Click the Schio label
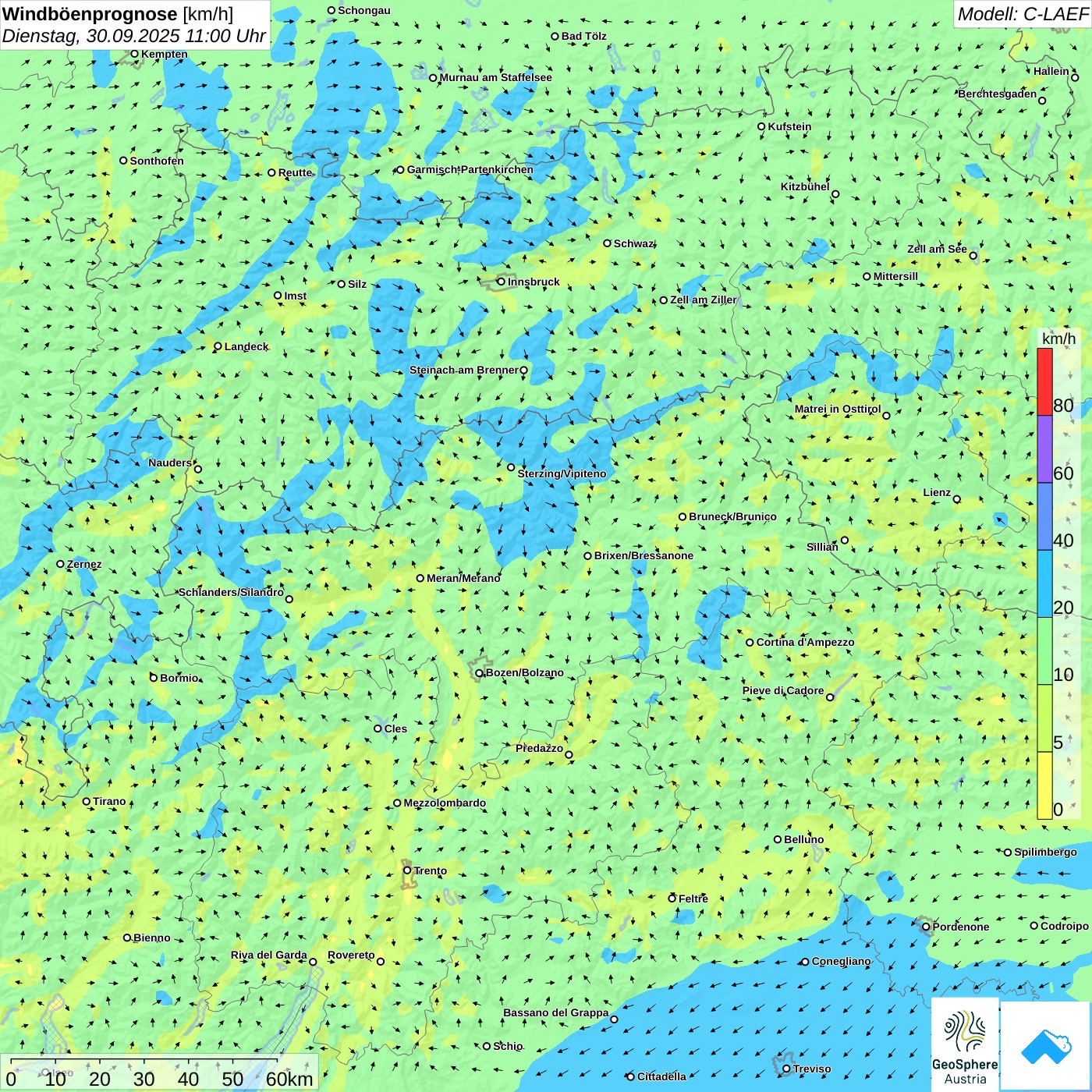 coord(508,1046)
